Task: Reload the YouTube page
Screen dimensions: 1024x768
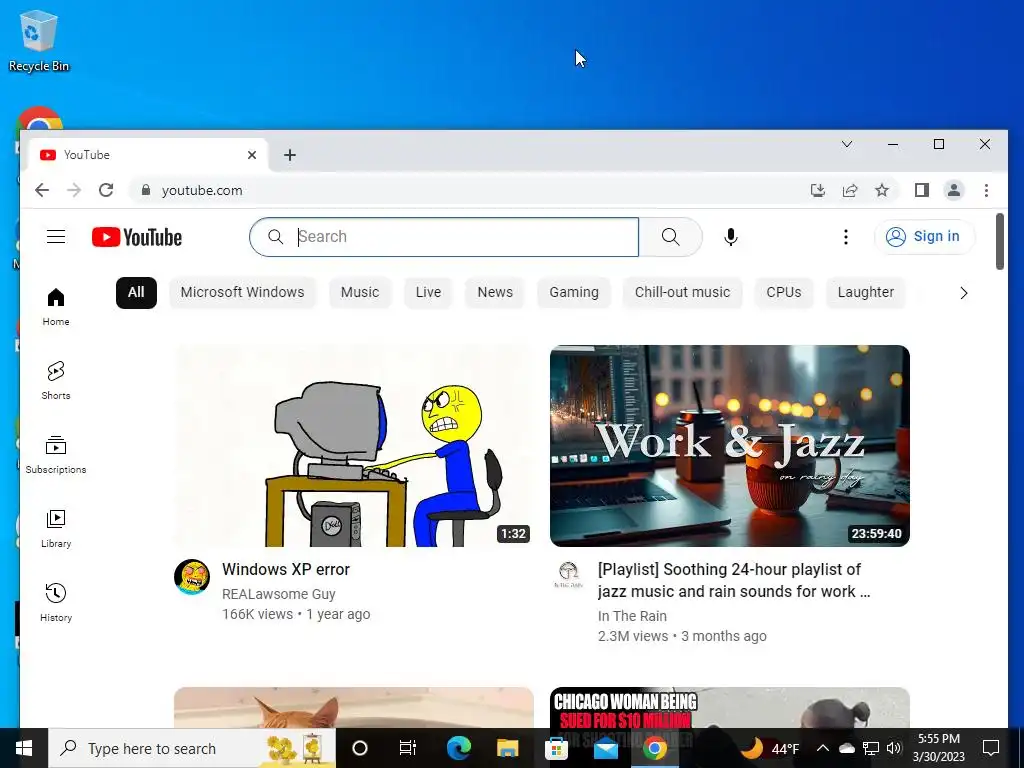Action: click(106, 190)
